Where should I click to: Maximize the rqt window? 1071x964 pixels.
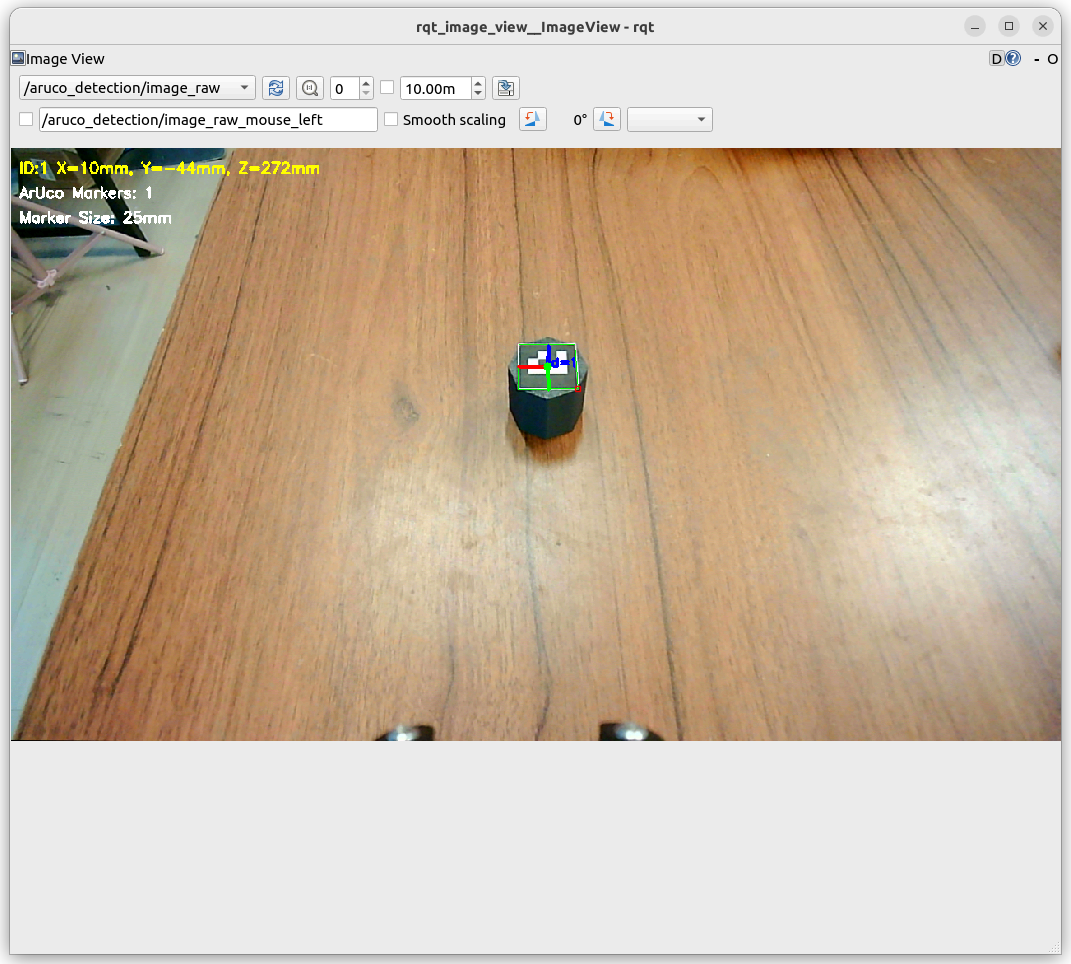[x=1009, y=27]
